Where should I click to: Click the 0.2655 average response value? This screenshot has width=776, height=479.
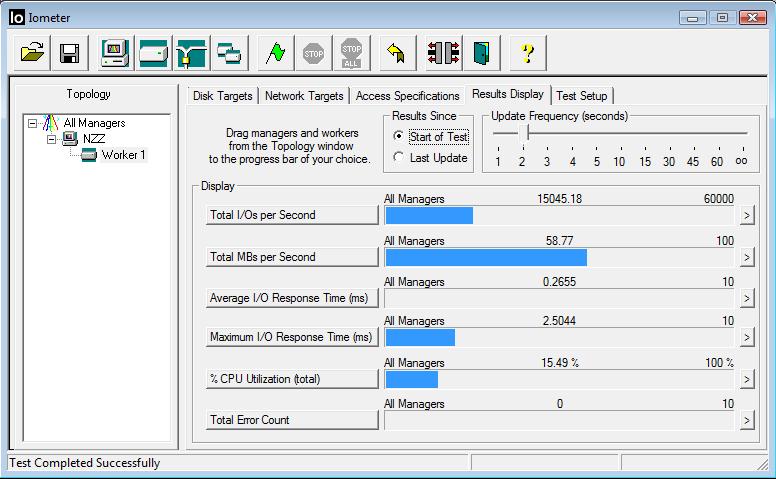(559, 282)
